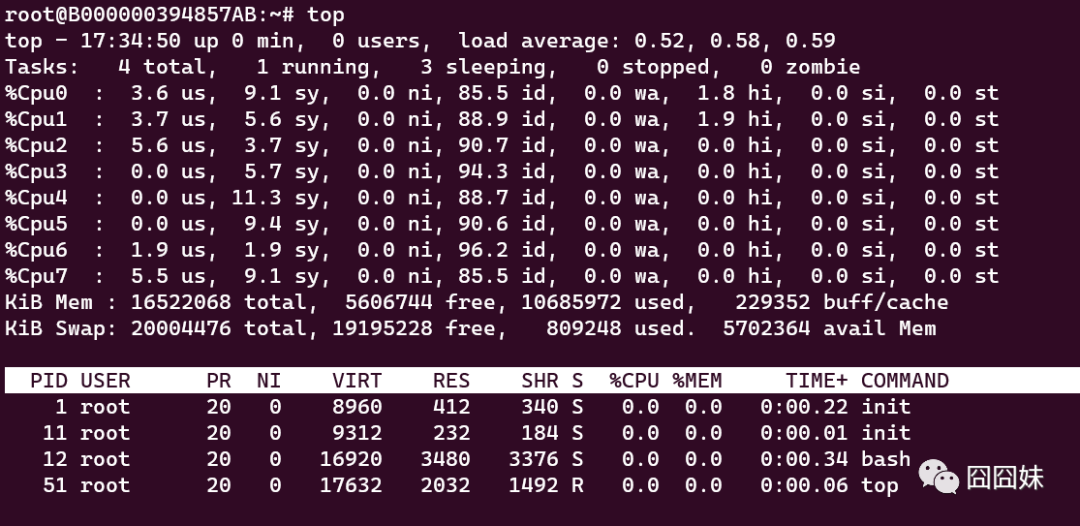Click the SHR column header

click(539, 381)
